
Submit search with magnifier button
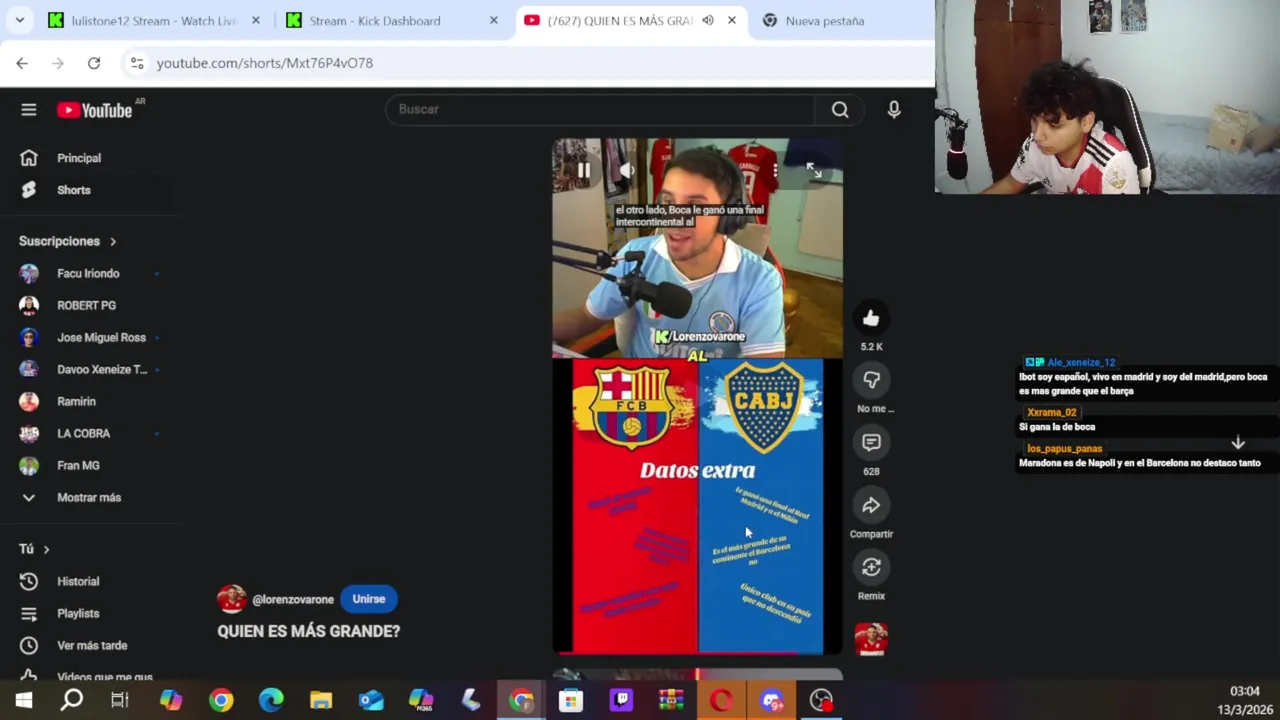[x=840, y=109]
